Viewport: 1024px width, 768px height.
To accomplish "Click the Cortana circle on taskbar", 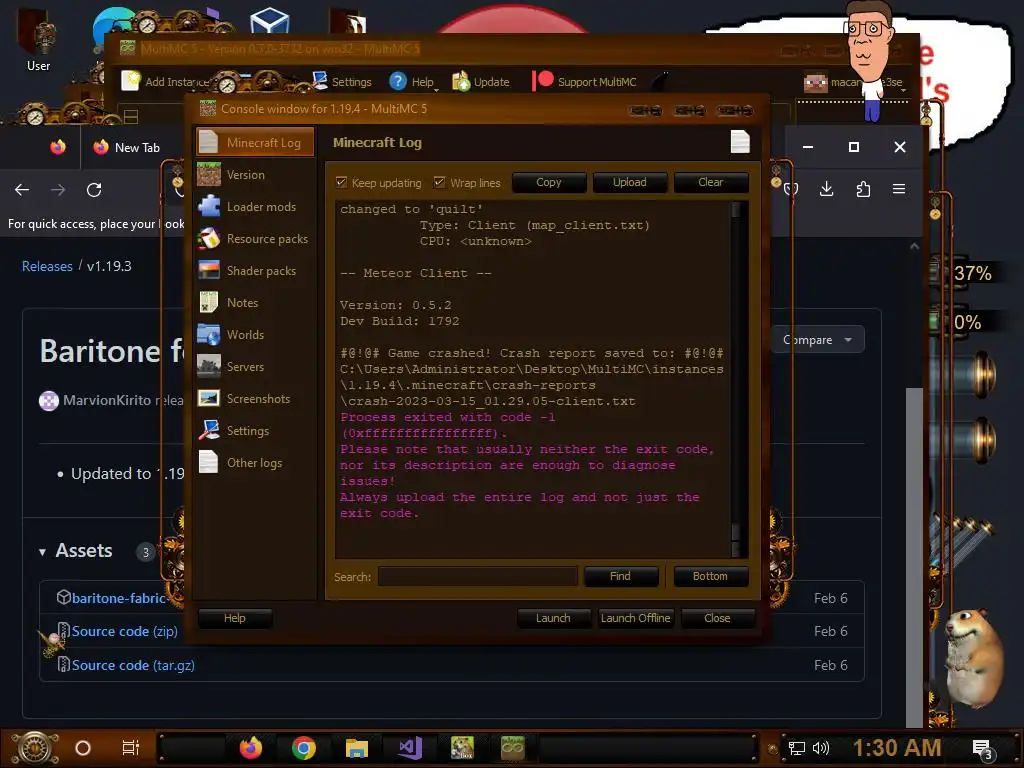I will 82,748.
